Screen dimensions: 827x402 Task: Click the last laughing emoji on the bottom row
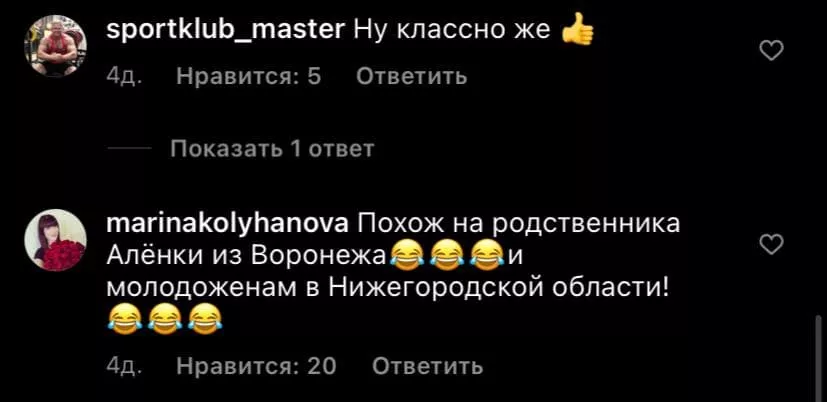(205, 321)
